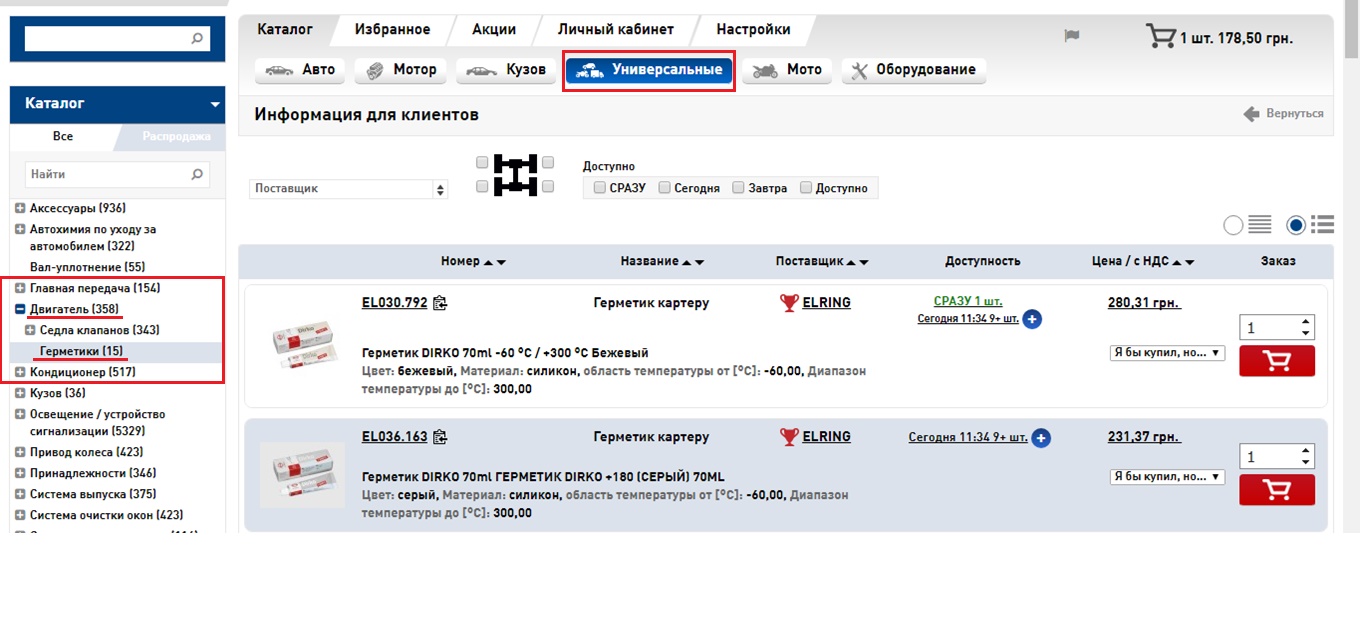
Task: Check the Завтра availability filter
Action: pos(738,188)
